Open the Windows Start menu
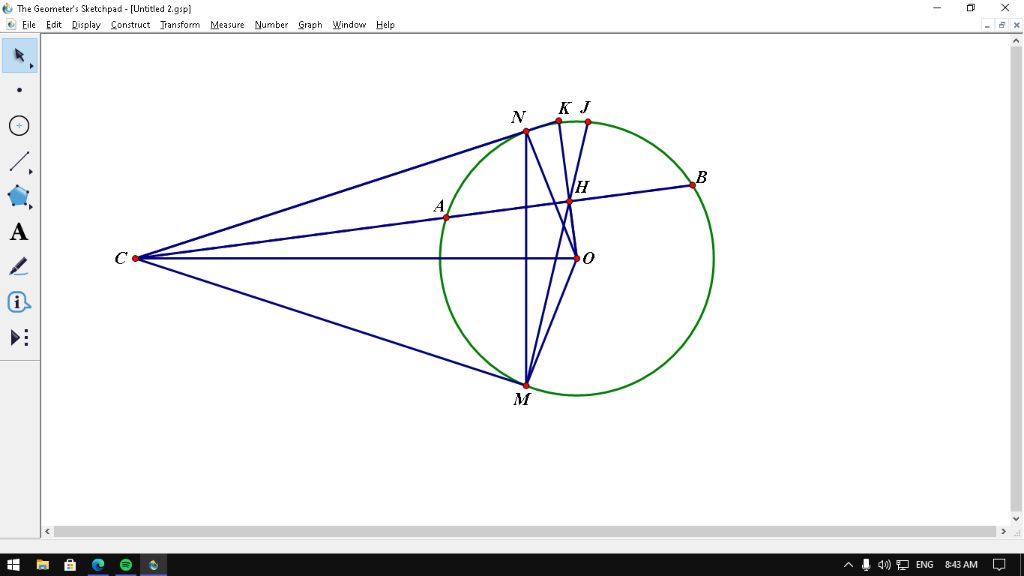Screen dimensions: 1024x576 (13, 565)
